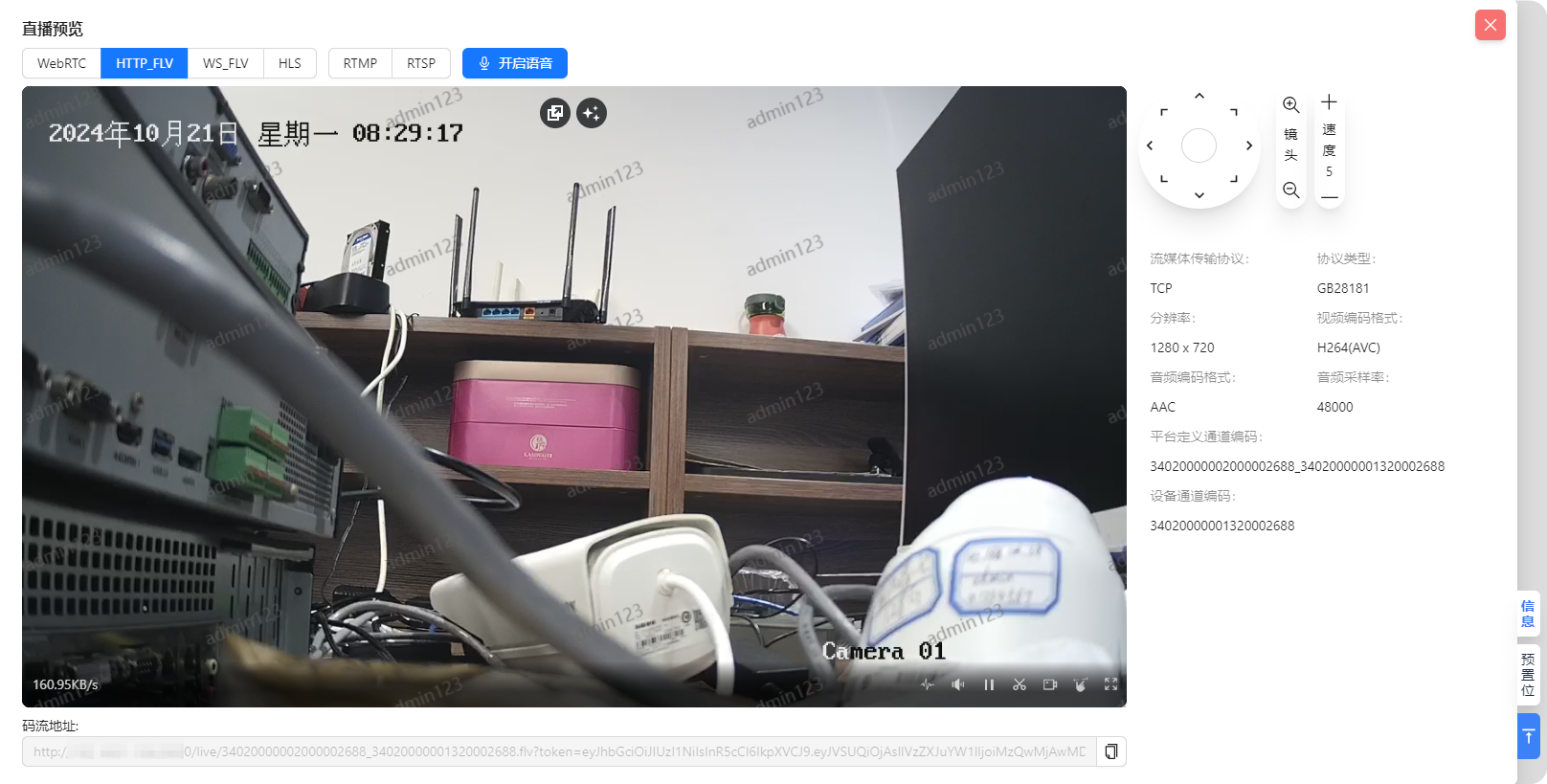Click the H264(AVC) codec value
The height and width of the screenshot is (784, 1547).
click(1349, 347)
